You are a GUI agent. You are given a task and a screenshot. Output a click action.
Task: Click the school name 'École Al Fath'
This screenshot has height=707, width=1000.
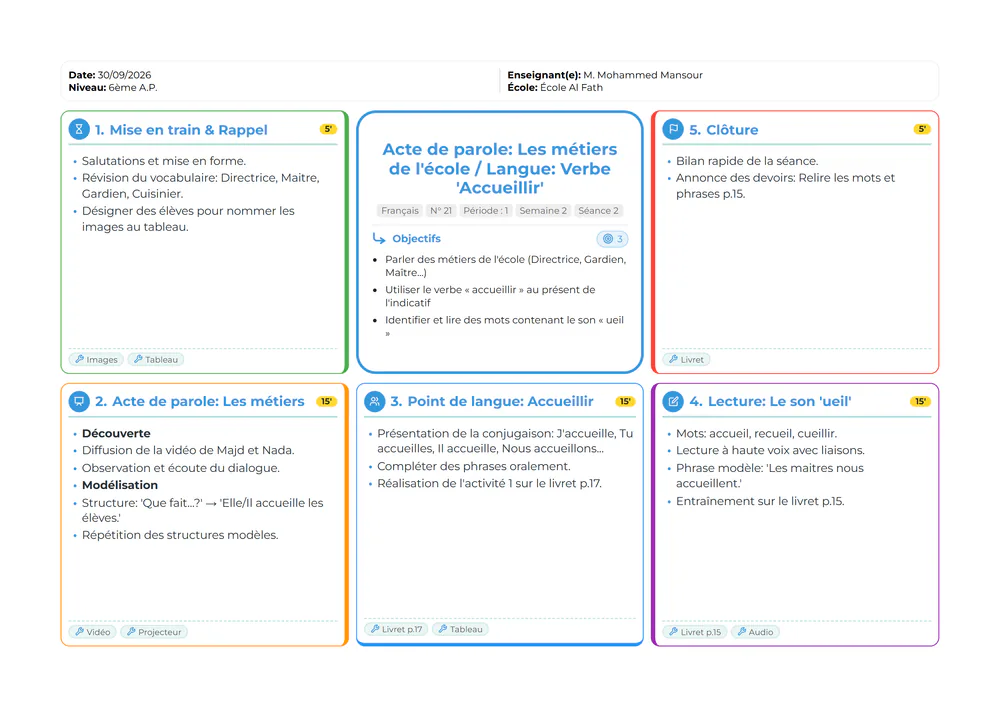571,87
